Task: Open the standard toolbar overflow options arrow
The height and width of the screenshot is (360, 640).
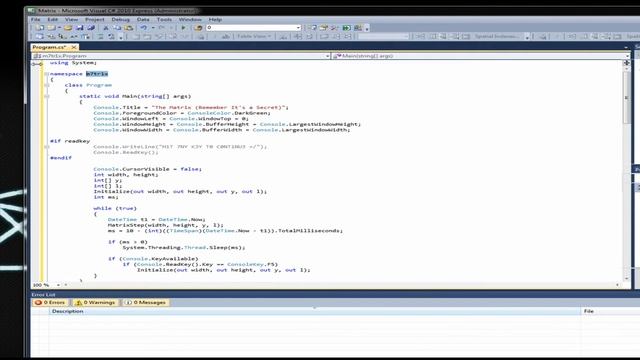Action: [367, 29]
